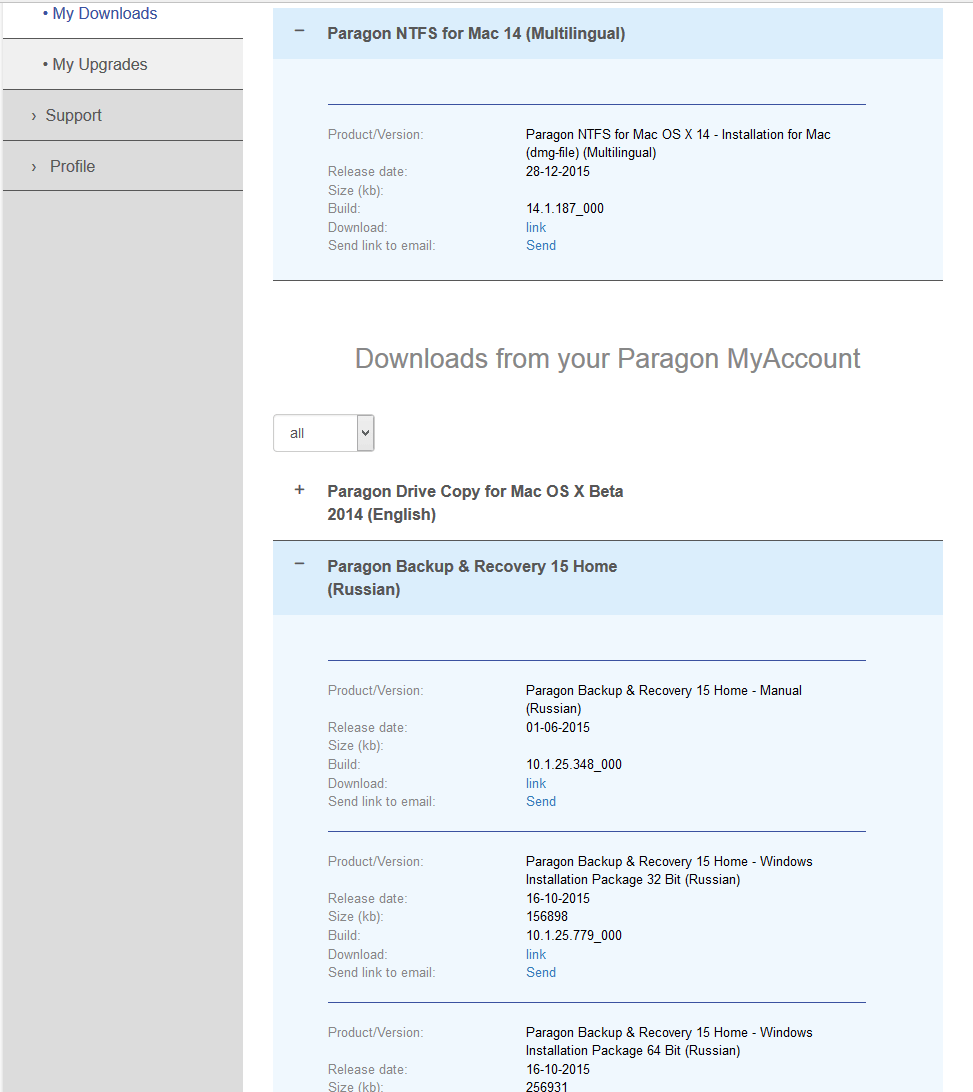Viewport: 973px width, 1092px height.
Task: Expand the Support sidebar section
Action: (73, 116)
